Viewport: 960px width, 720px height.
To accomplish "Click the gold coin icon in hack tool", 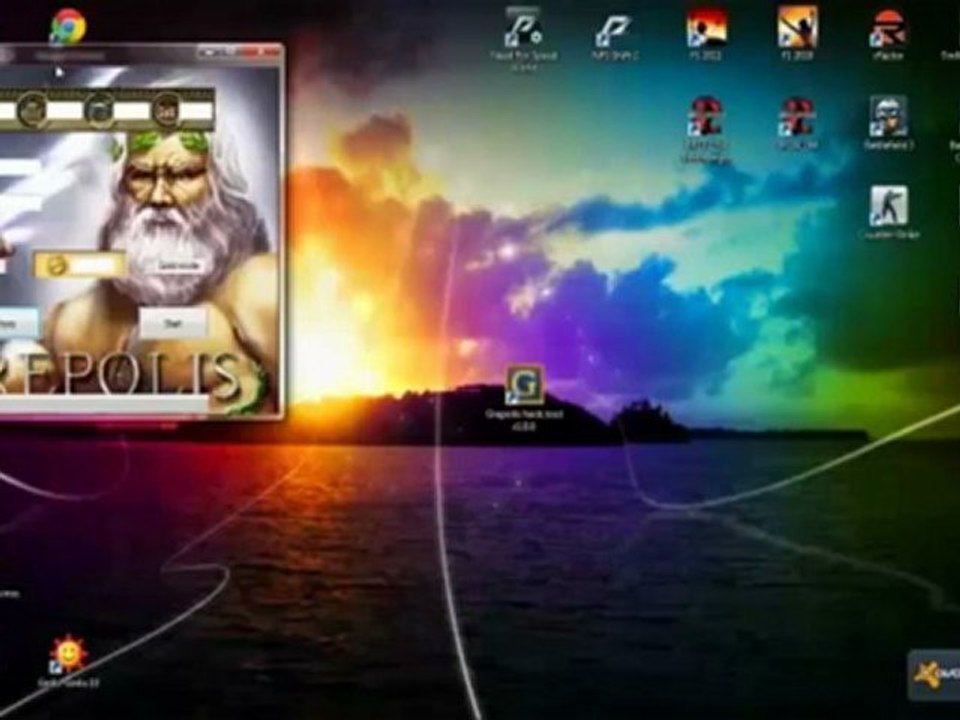I will tap(56, 266).
